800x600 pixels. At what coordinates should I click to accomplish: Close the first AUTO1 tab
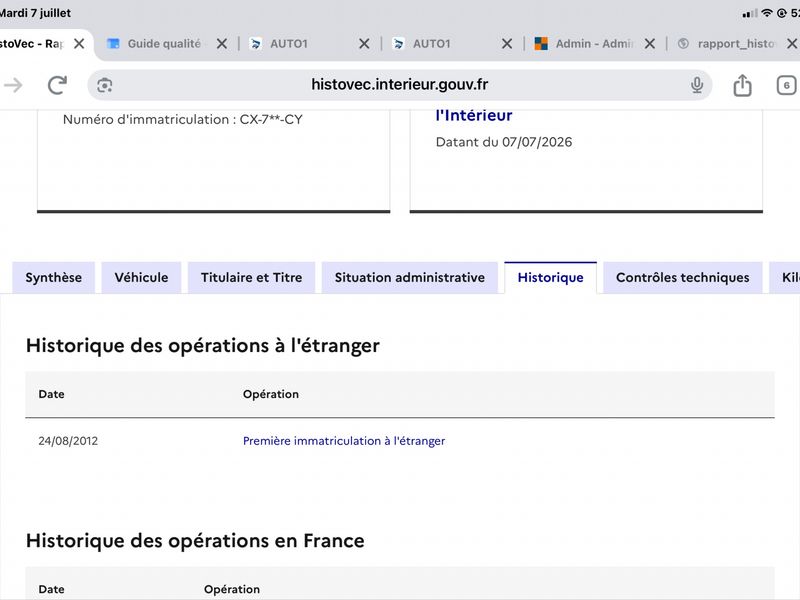pos(364,44)
